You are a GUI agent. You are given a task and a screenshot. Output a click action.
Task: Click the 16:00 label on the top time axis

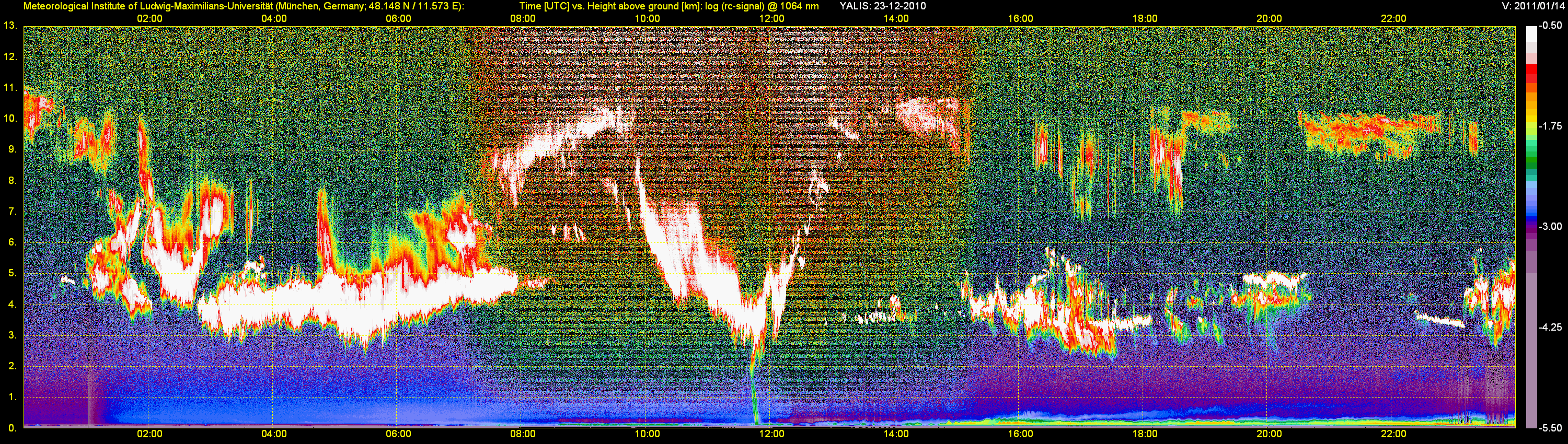coord(1020,18)
